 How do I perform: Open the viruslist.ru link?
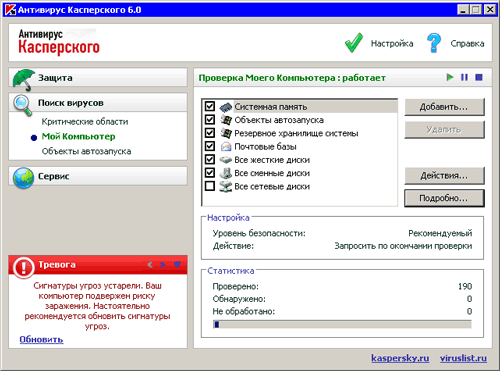coord(463,358)
